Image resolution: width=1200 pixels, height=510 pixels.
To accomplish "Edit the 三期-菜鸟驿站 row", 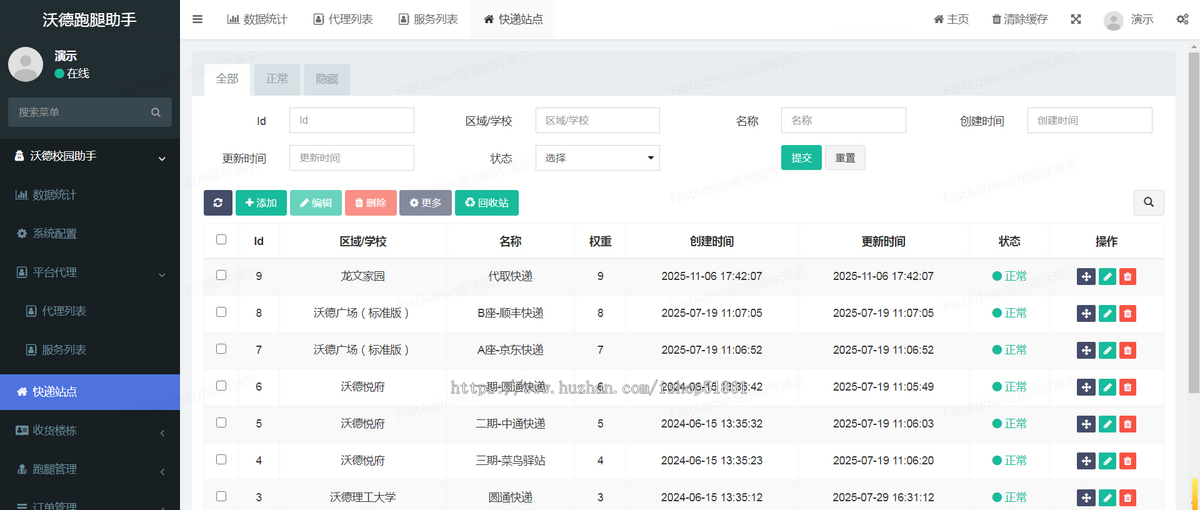I will pos(1107,461).
